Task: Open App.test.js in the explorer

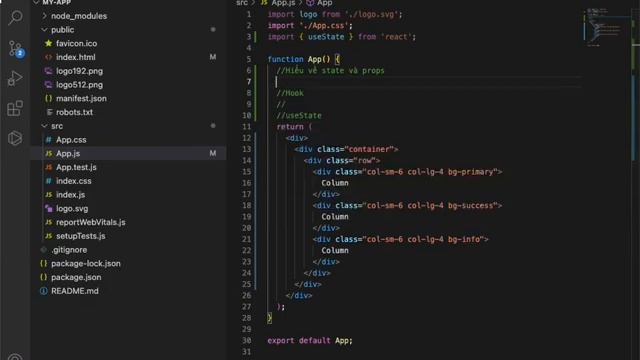Action: coord(76,167)
